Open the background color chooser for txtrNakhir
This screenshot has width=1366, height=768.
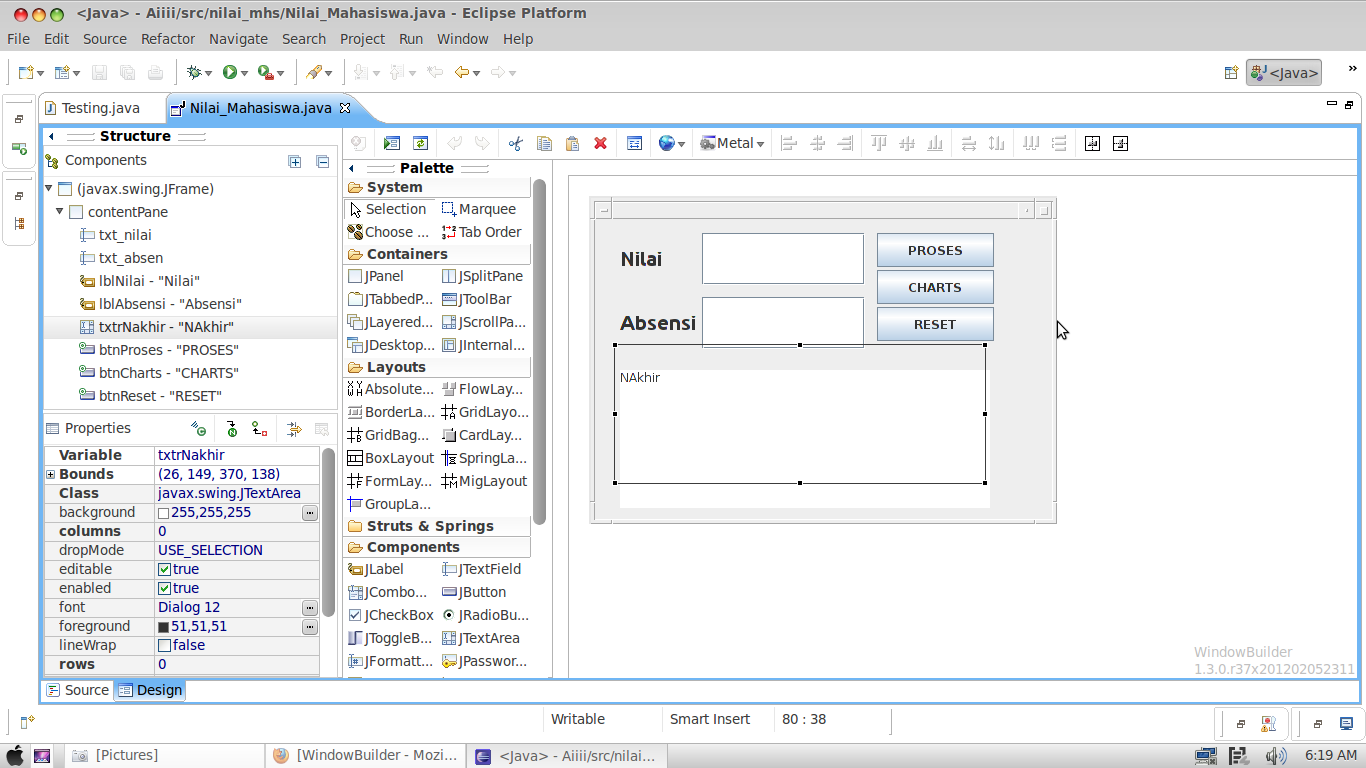[x=309, y=512]
